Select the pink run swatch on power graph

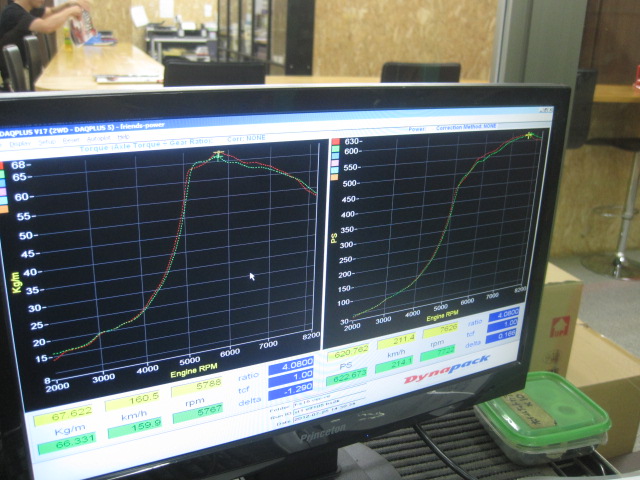[336, 163]
